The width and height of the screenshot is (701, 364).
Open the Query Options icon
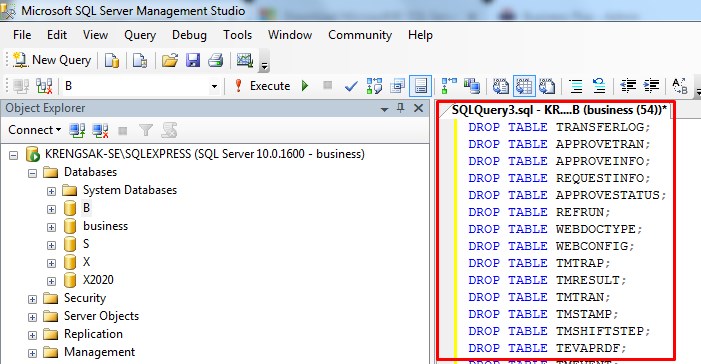tap(397, 86)
